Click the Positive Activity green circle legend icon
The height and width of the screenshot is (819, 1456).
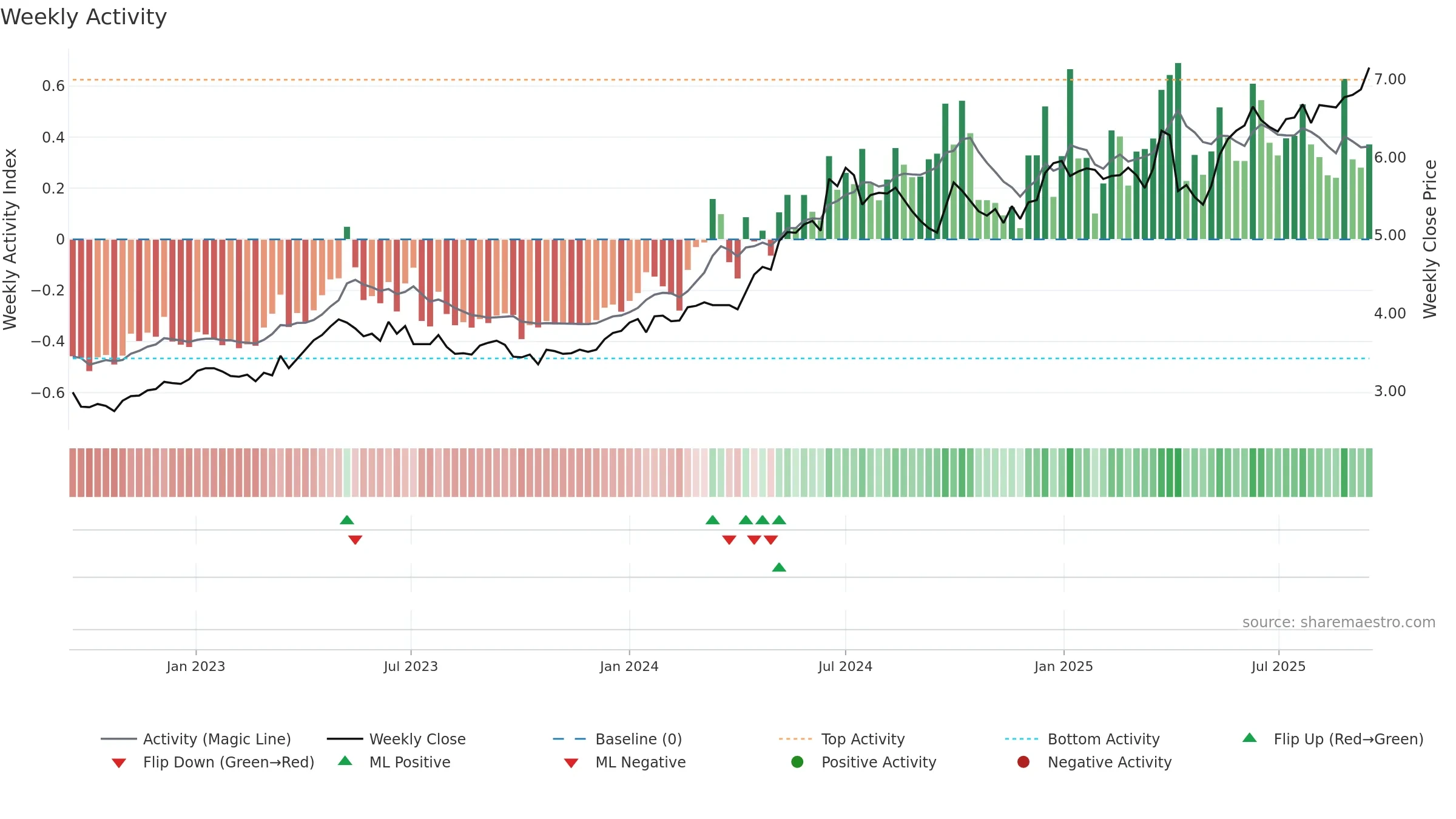pos(797,762)
